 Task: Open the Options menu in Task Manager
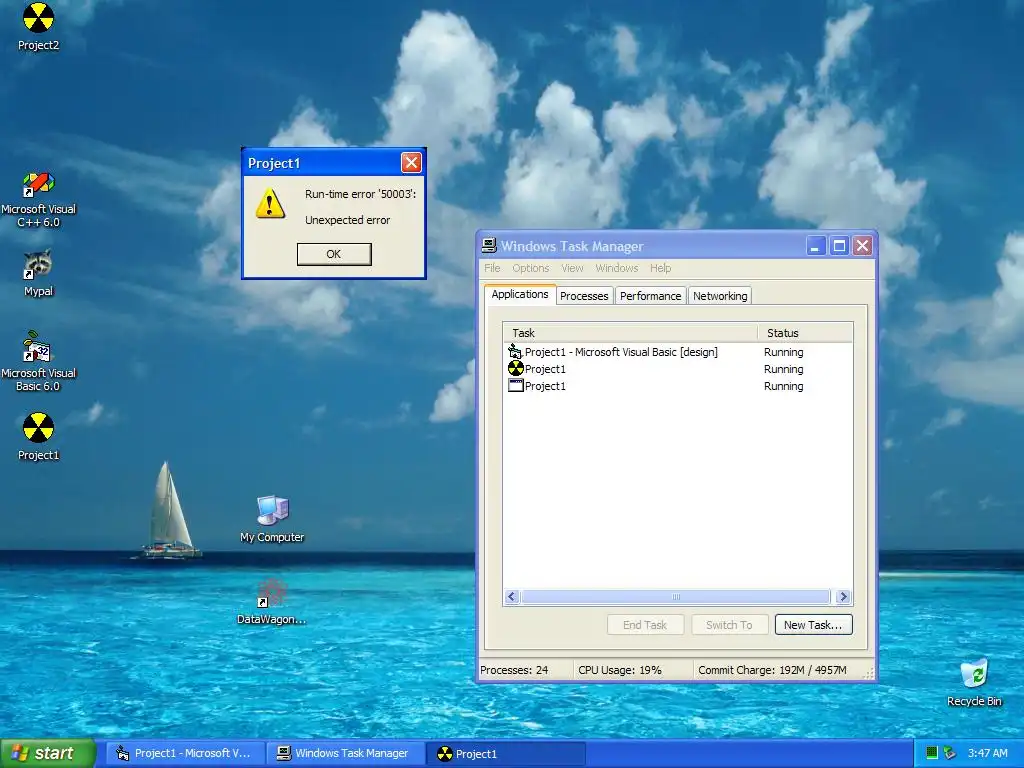pyautogui.click(x=530, y=268)
